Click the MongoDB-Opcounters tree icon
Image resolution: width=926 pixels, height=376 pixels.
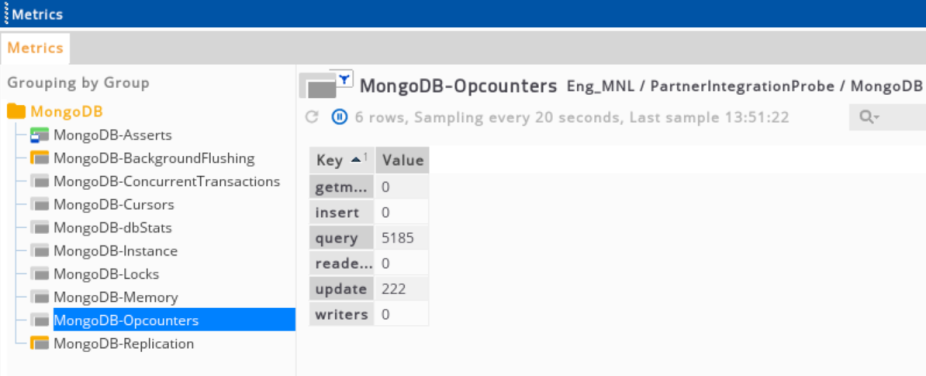point(40,321)
